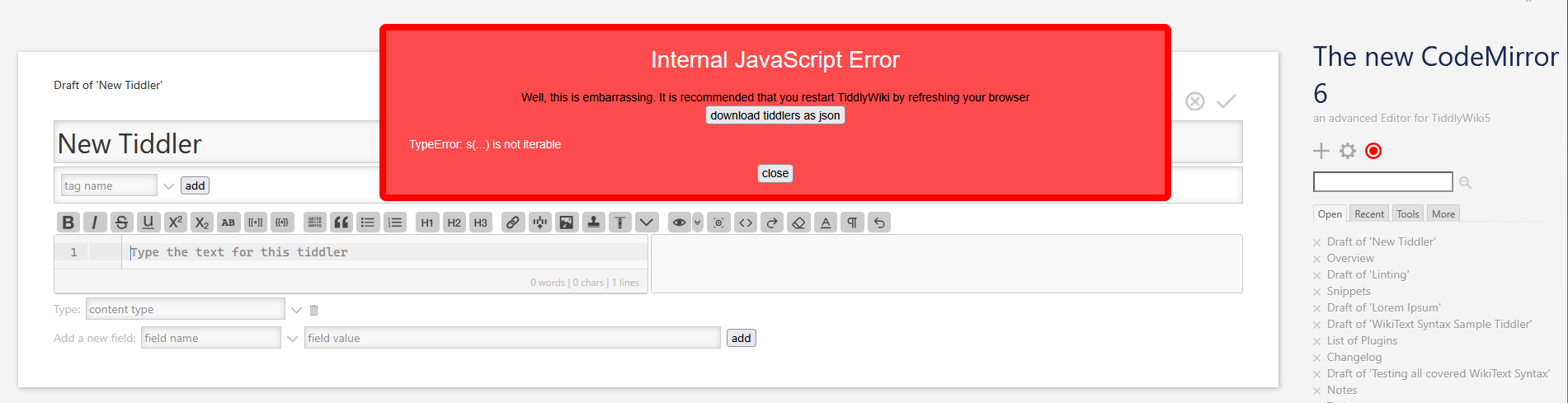Viewport: 1568px width, 403px height.
Task: Click the H2 heading button
Action: click(x=454, y=223)
